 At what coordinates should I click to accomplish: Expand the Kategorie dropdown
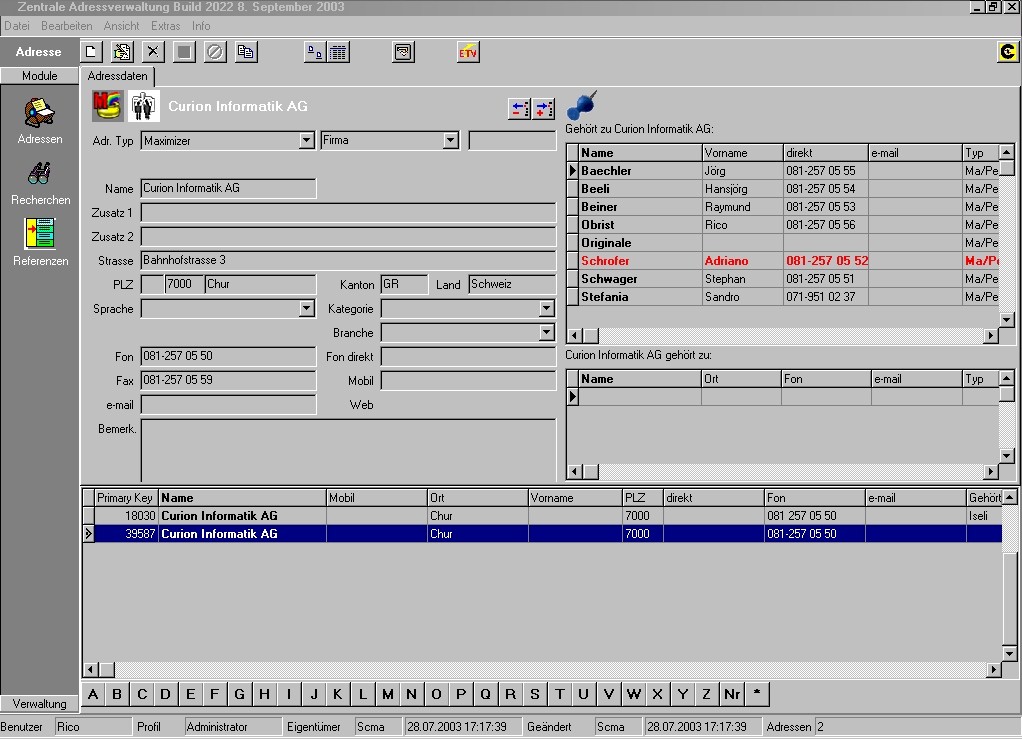[547, 308]
